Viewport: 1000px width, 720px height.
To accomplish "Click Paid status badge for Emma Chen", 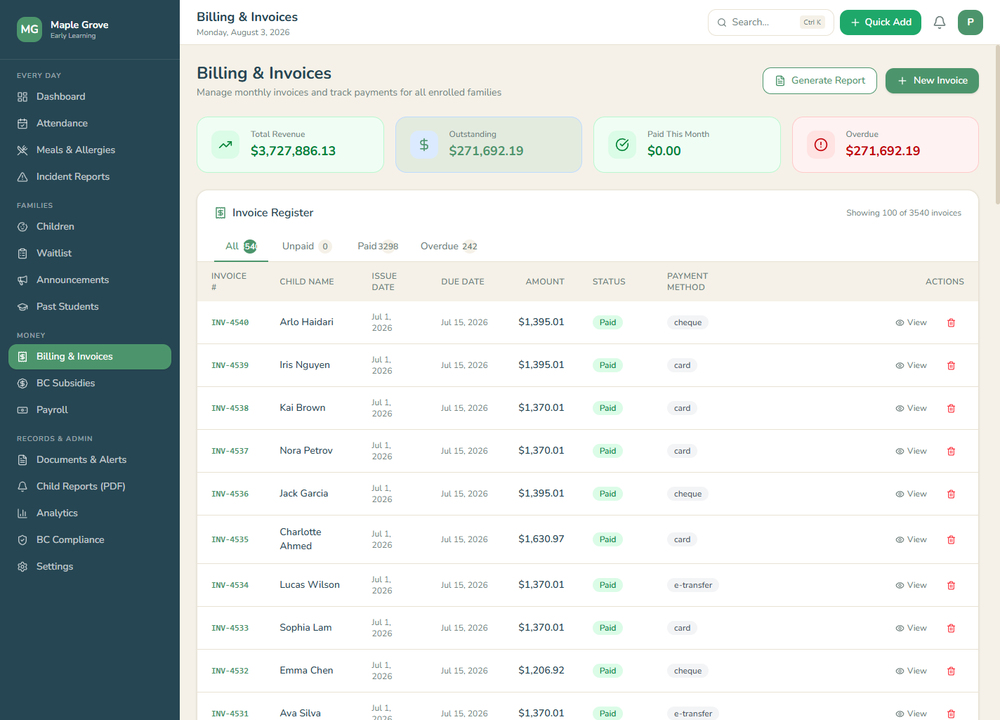I will pos(608,671).
